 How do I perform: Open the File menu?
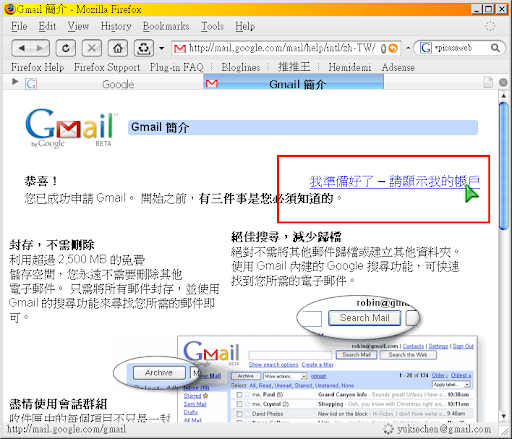(19, 26)
